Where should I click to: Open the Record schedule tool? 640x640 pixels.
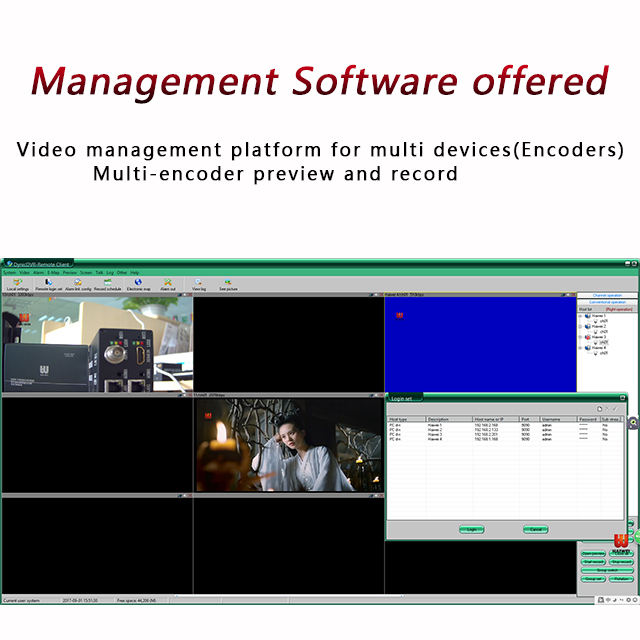tap(108, 284)
